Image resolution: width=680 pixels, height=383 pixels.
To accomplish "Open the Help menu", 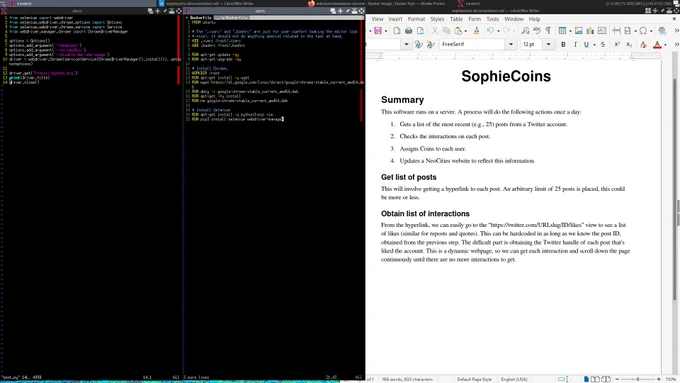I will click(x=534, y=19).
